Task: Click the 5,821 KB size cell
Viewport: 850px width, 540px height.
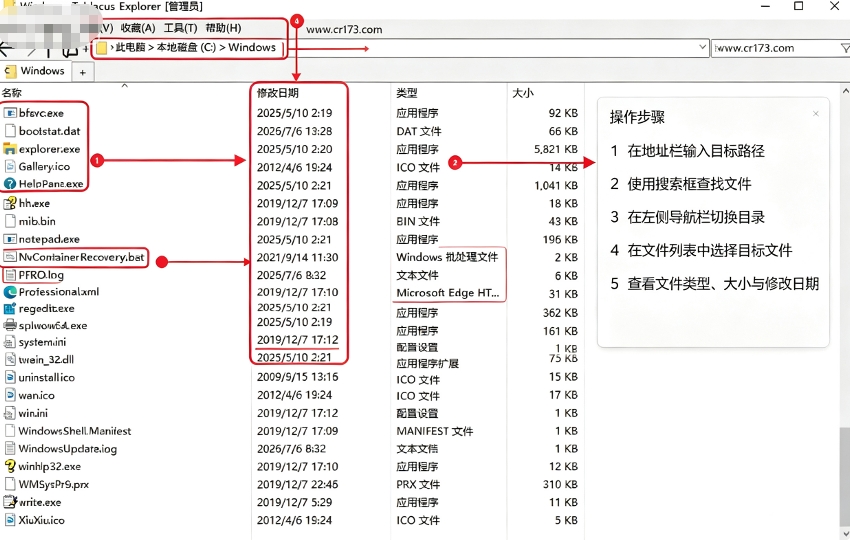Action: pos(556,149)
